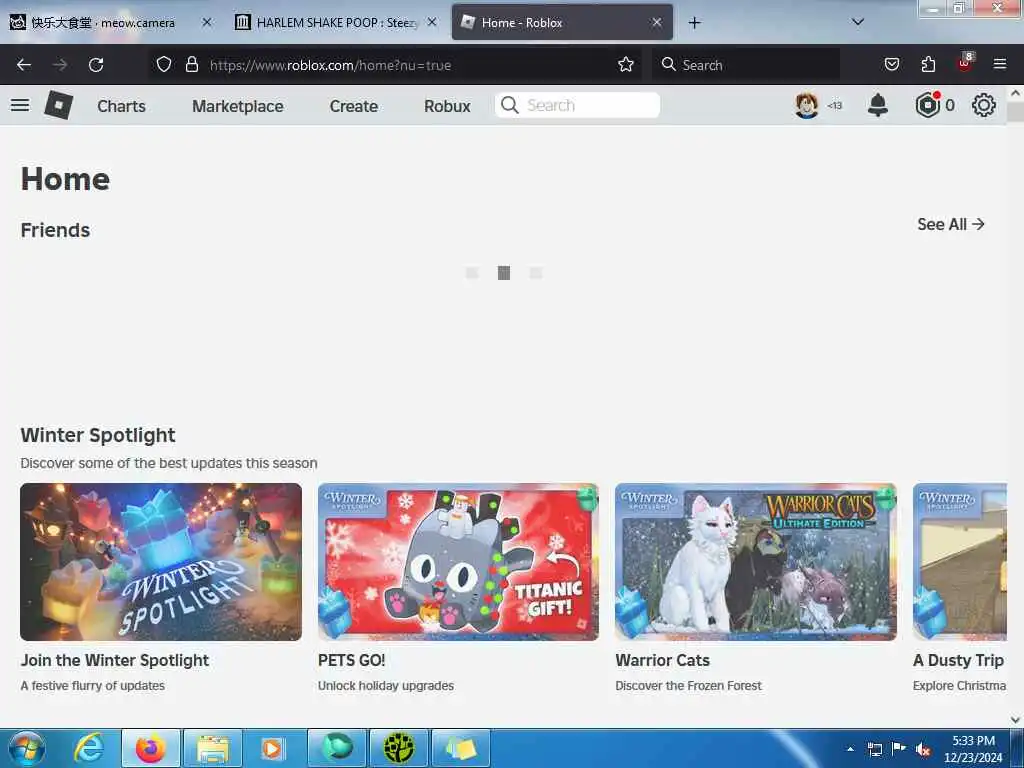The height and width of the screenshot is (768, 1024).
Task: Open the teal sphere app on taskbar
Action: 337,748
